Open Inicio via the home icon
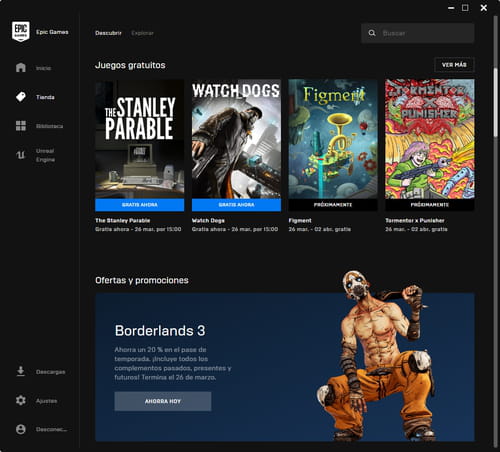 21,68
